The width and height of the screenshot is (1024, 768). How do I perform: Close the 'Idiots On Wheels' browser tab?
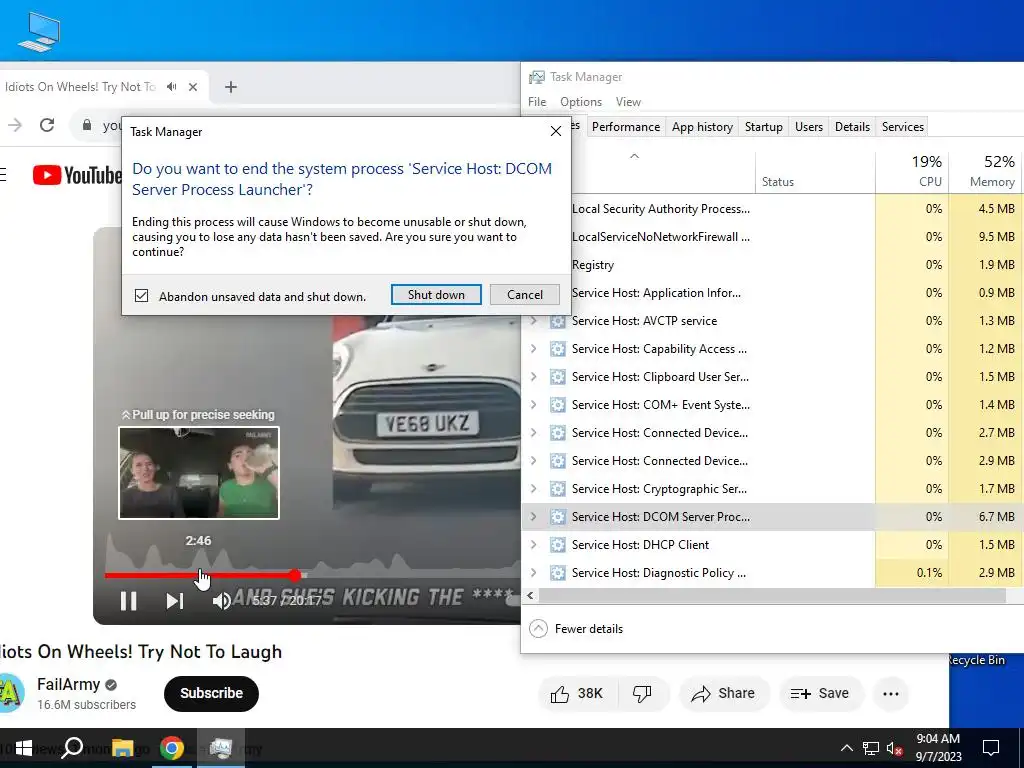tap(193, 87)
